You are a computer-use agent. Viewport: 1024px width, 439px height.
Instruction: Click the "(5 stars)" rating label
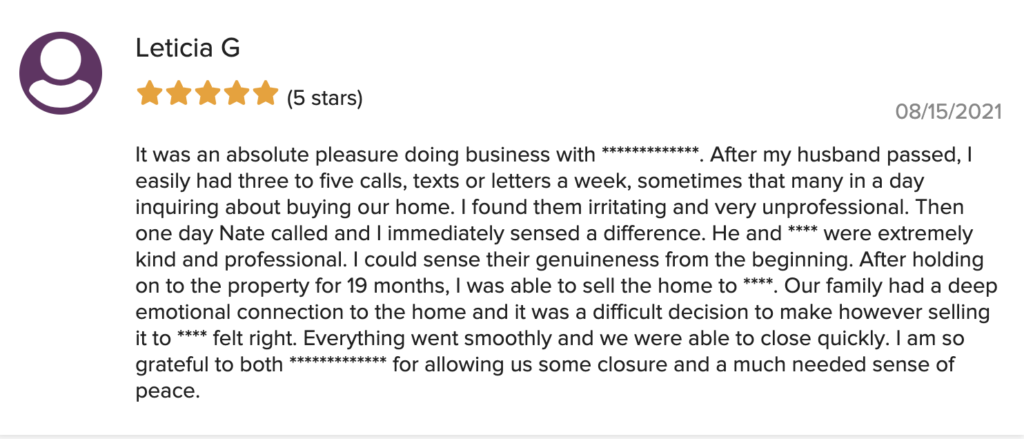325,99
